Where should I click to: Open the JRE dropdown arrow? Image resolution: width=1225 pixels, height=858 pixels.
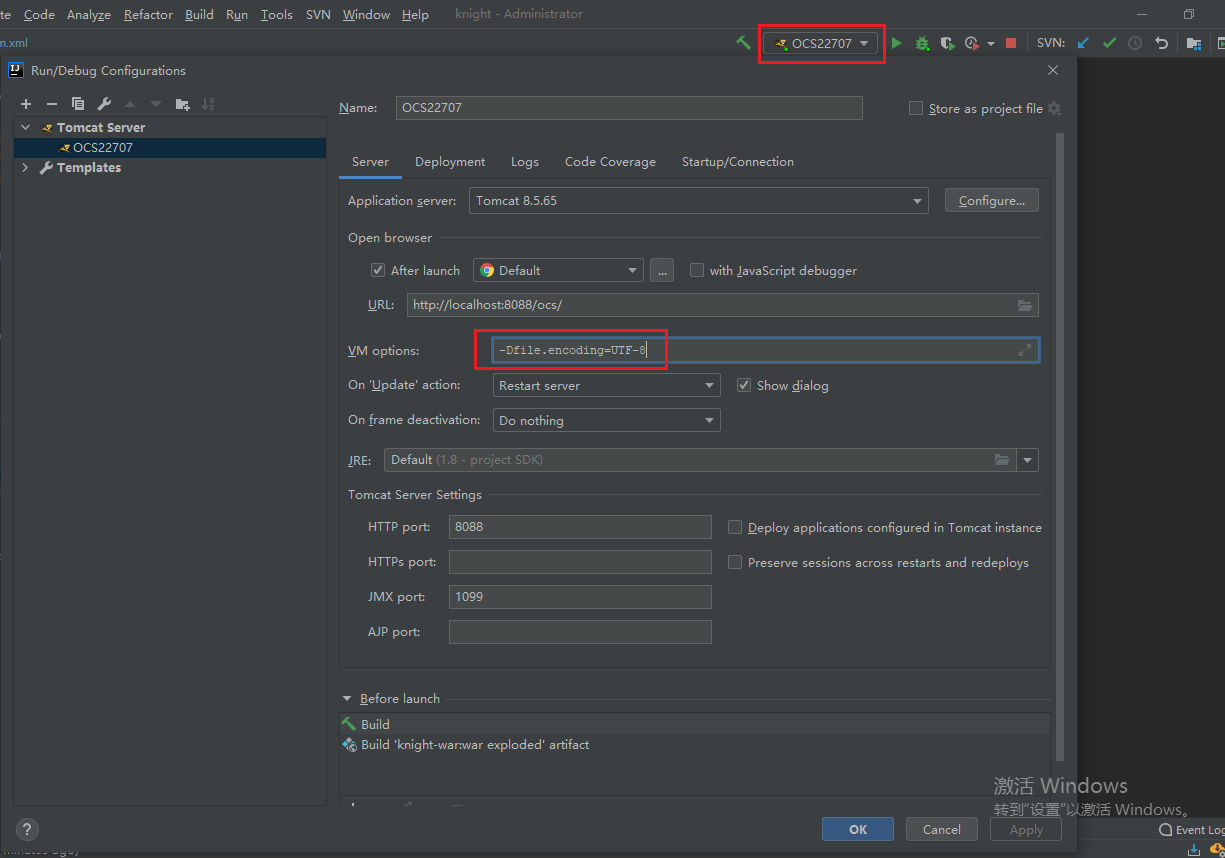[x=1028, y=460]
